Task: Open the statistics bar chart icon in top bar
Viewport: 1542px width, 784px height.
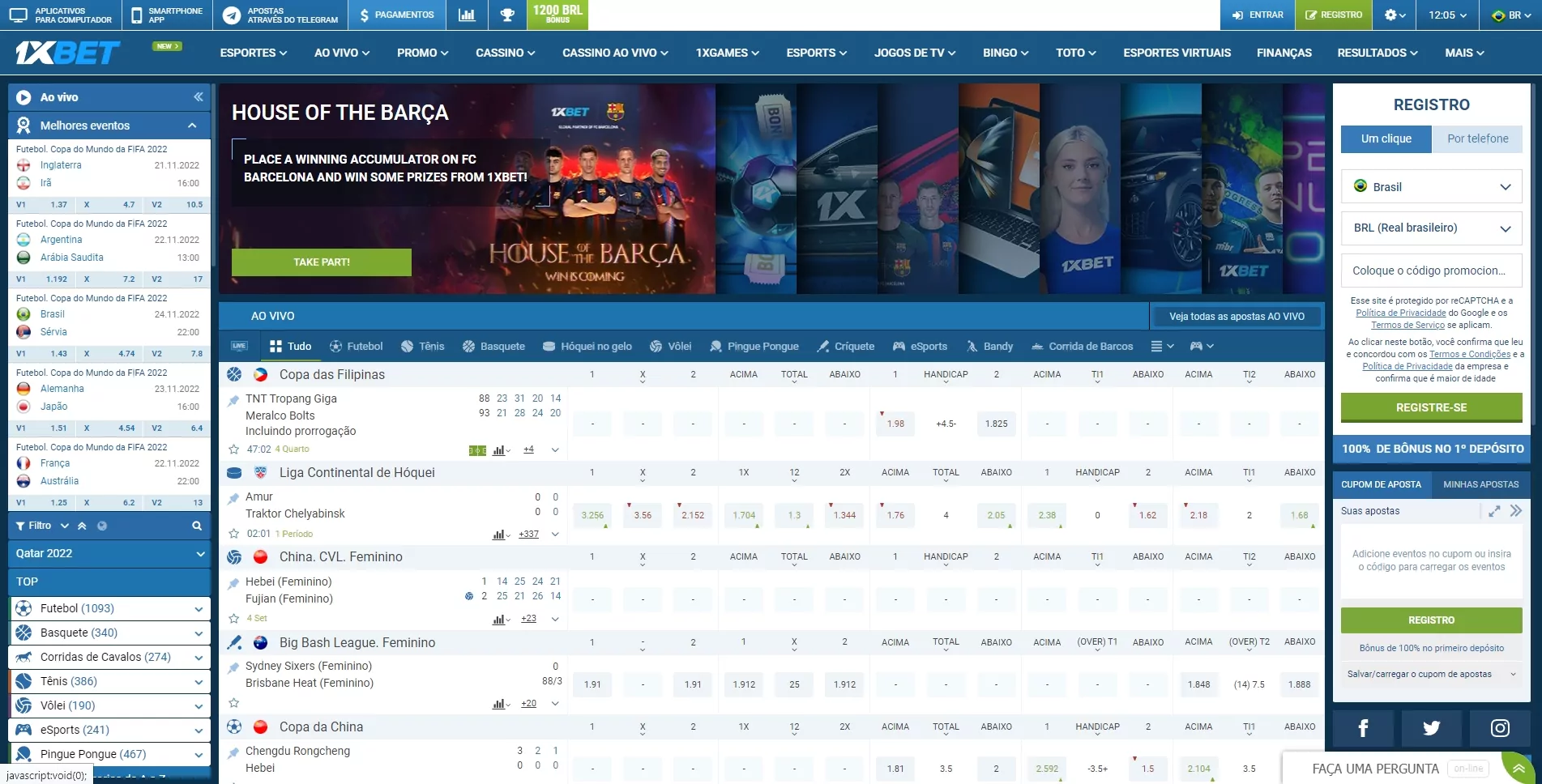Action: (x=467, y=15)
